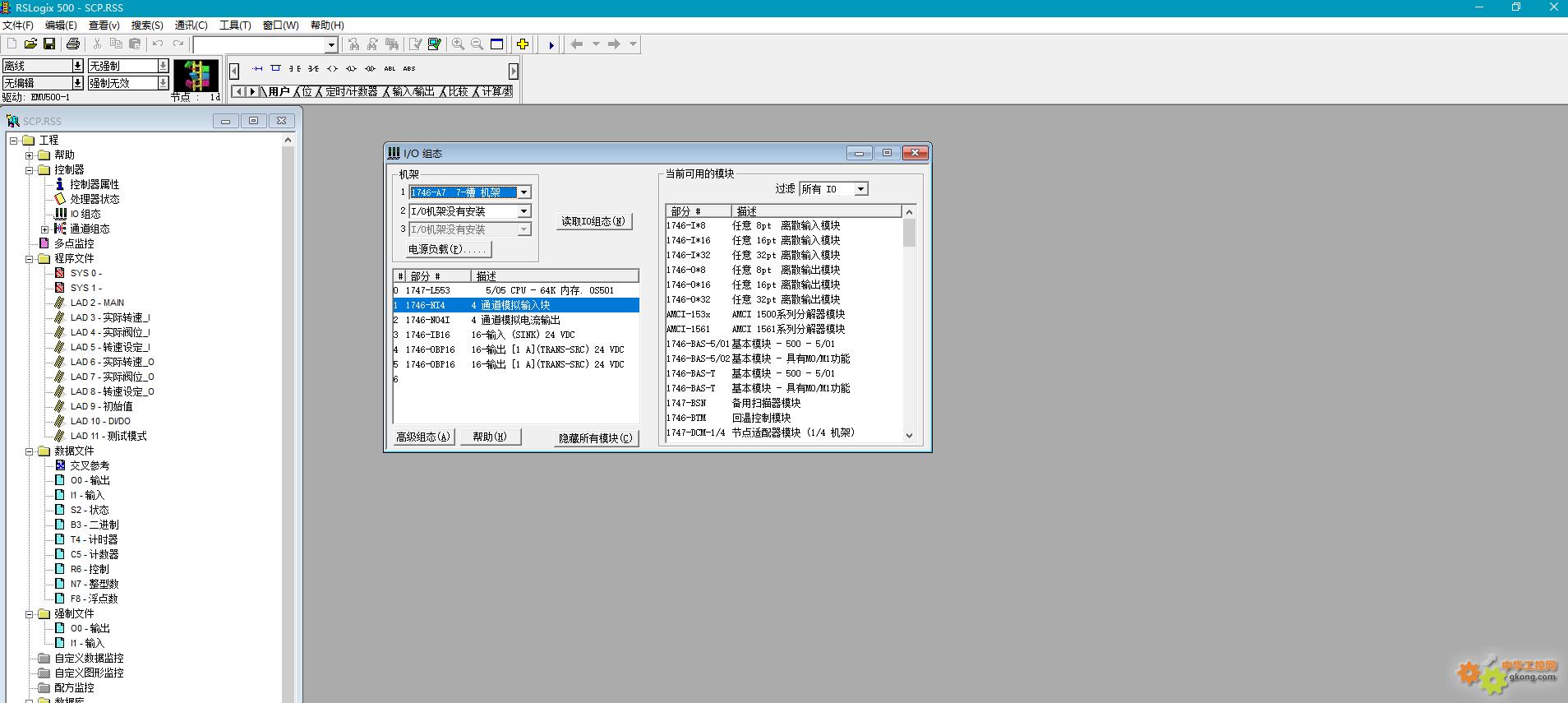Open rack 1 1746-A7 dropdown
The width and height of the screenshot is (1568, 703).
[523, 192]
